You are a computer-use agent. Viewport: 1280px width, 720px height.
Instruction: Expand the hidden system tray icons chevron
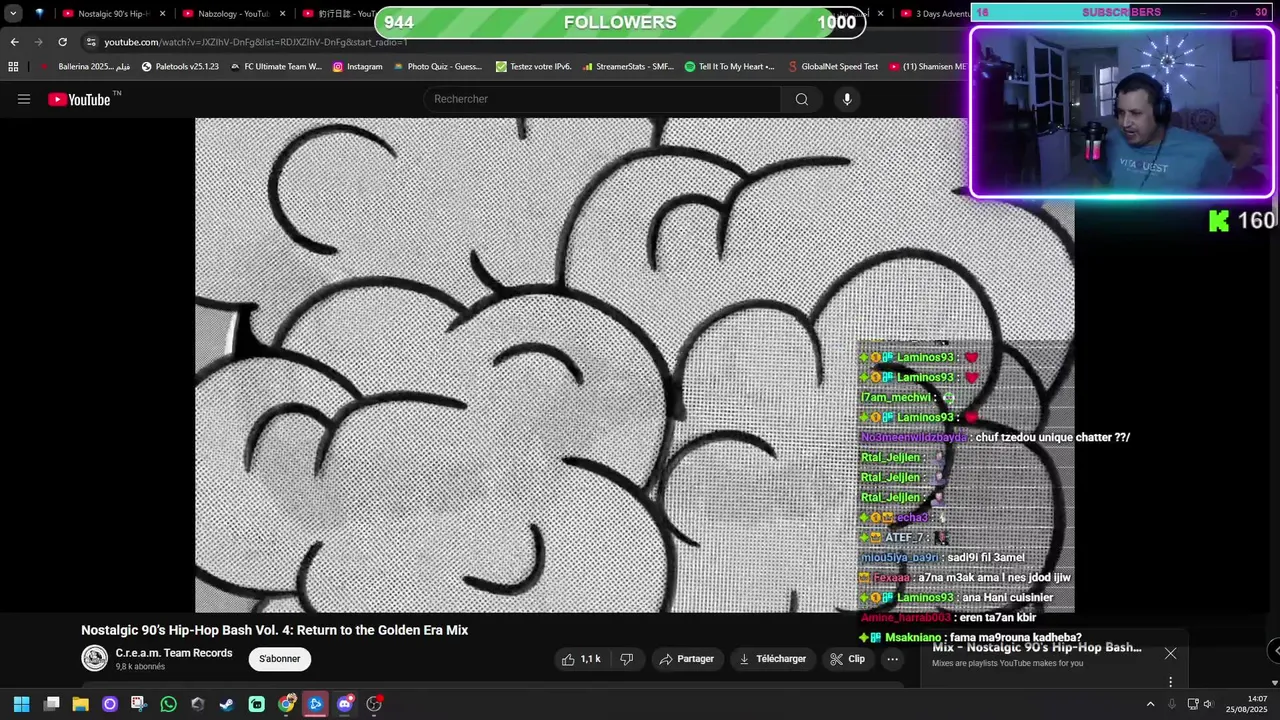[x=1150, y=704]
